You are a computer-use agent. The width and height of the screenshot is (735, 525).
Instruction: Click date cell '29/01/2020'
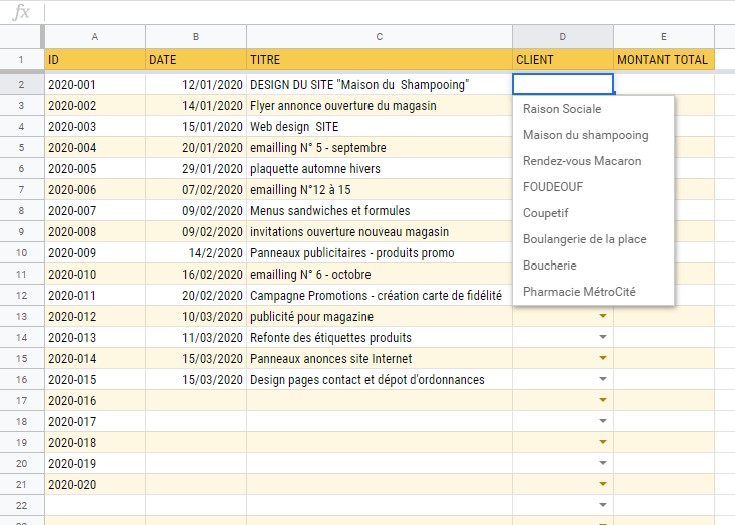coord(196,169)
